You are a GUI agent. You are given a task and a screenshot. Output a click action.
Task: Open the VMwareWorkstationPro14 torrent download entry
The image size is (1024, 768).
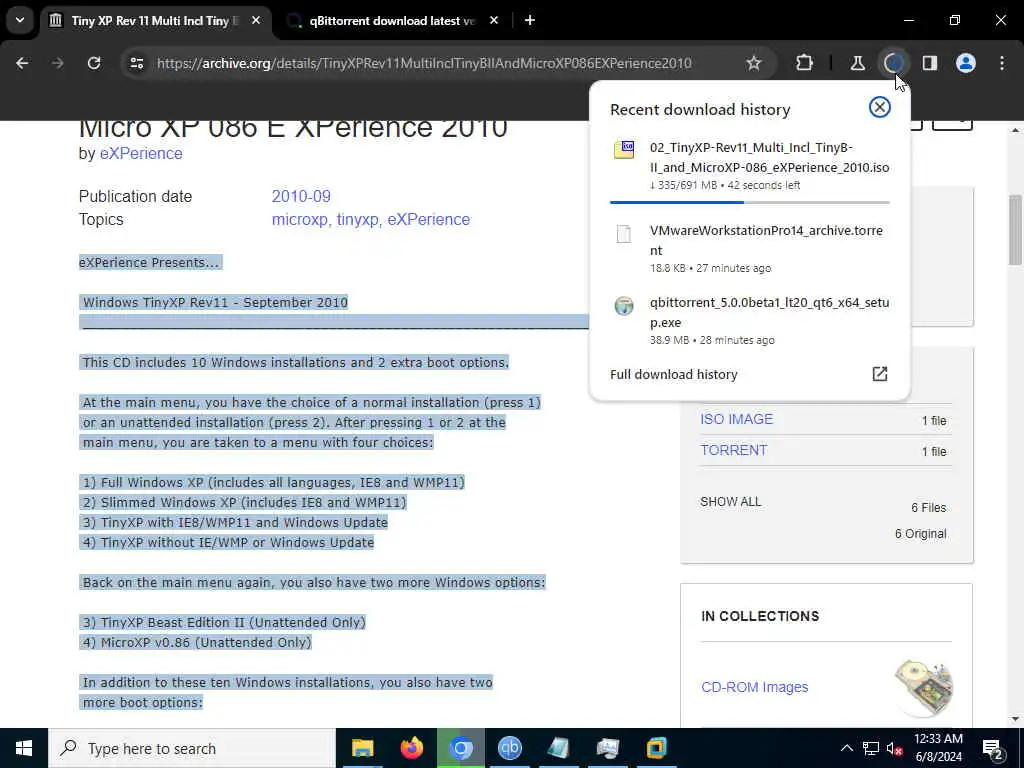750,248
